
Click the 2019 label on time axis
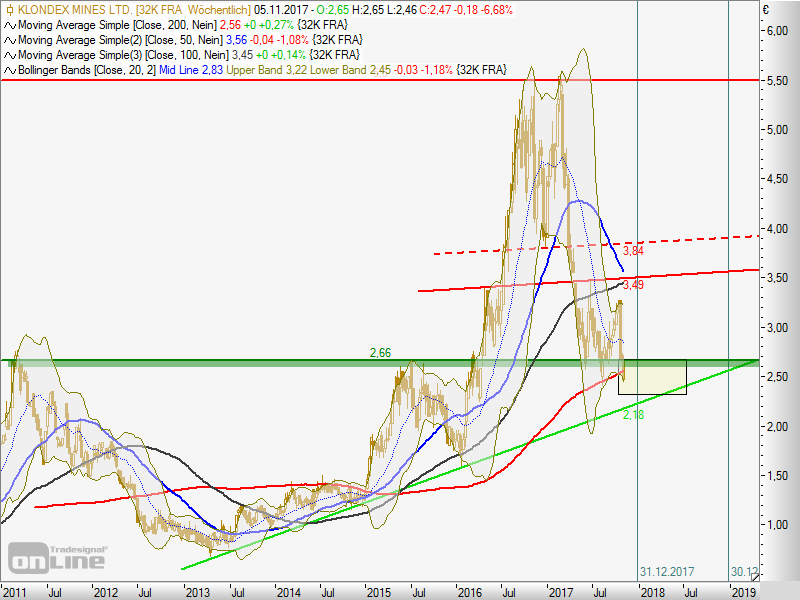(x=743, y=592)
